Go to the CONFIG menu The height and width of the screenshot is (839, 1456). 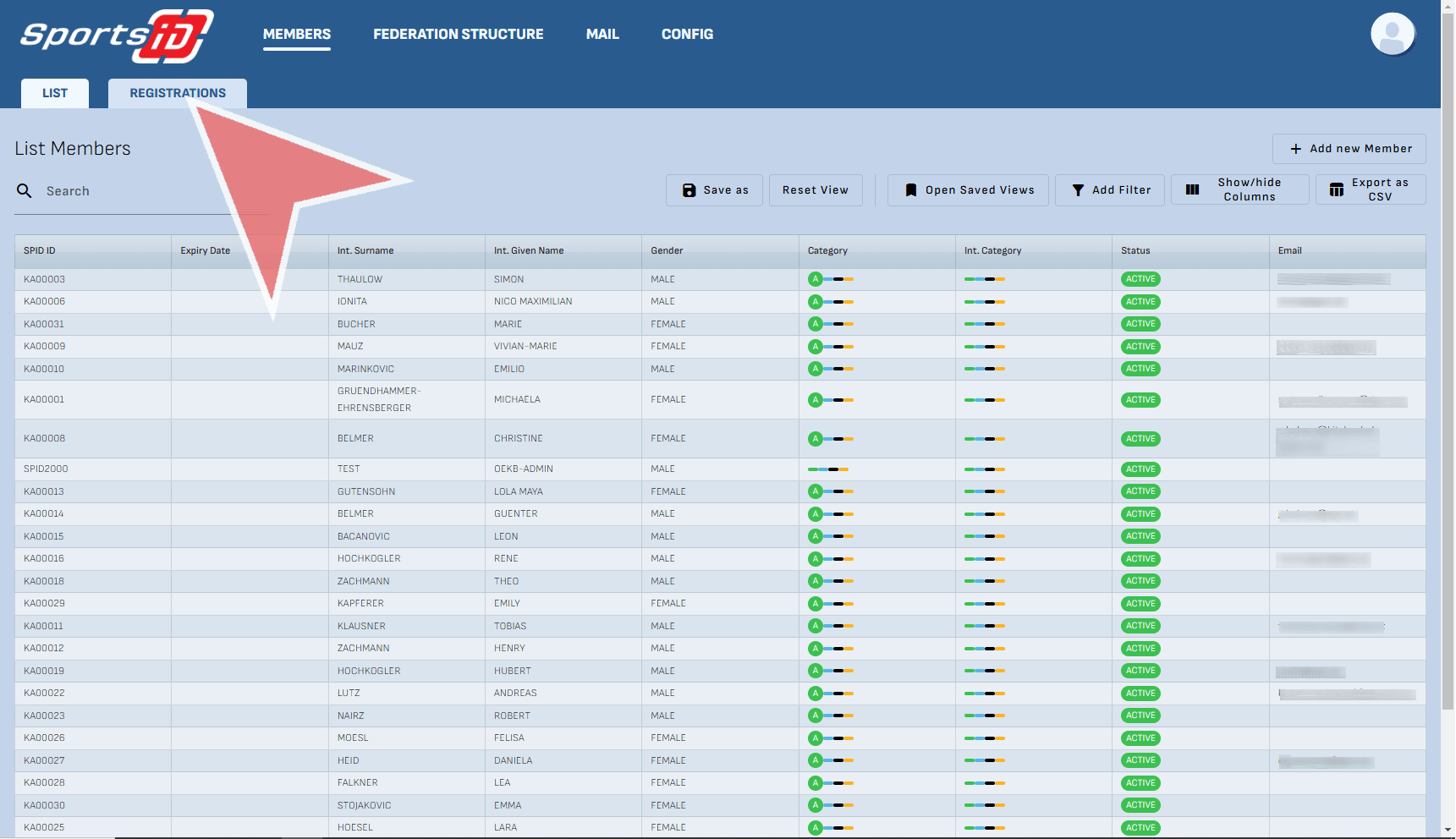[x=687, y=34]
